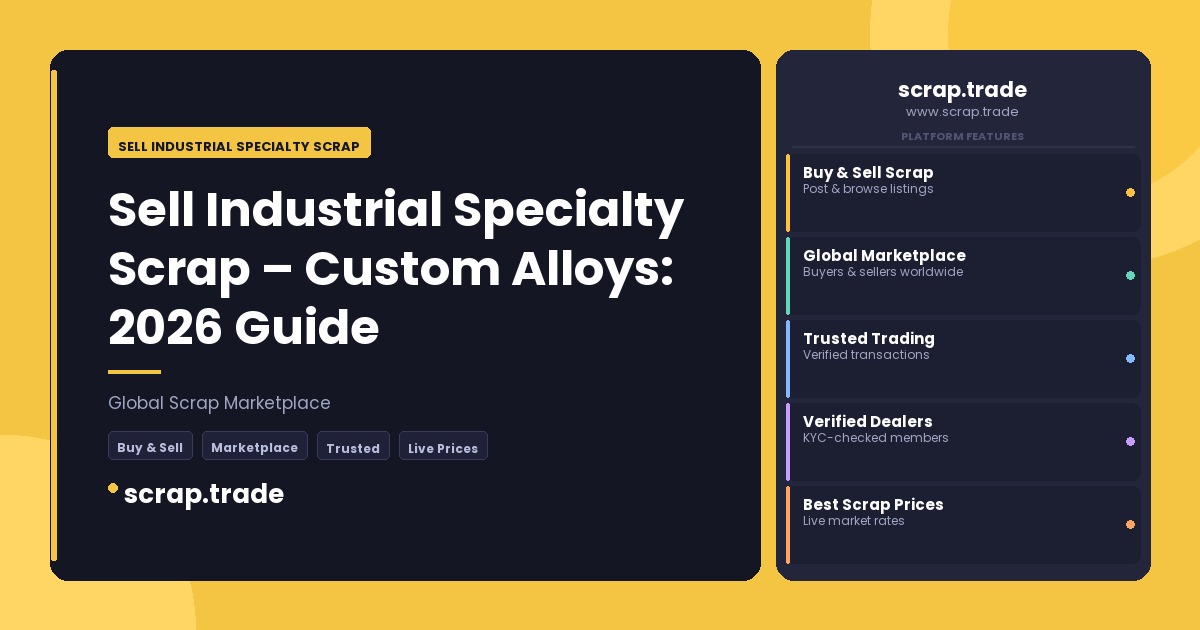The width and height of the screenshot is (1200, 630).
Task: Click the 'Sell Industrial Specialty Scrap' headline
Action: click(396, 269)
